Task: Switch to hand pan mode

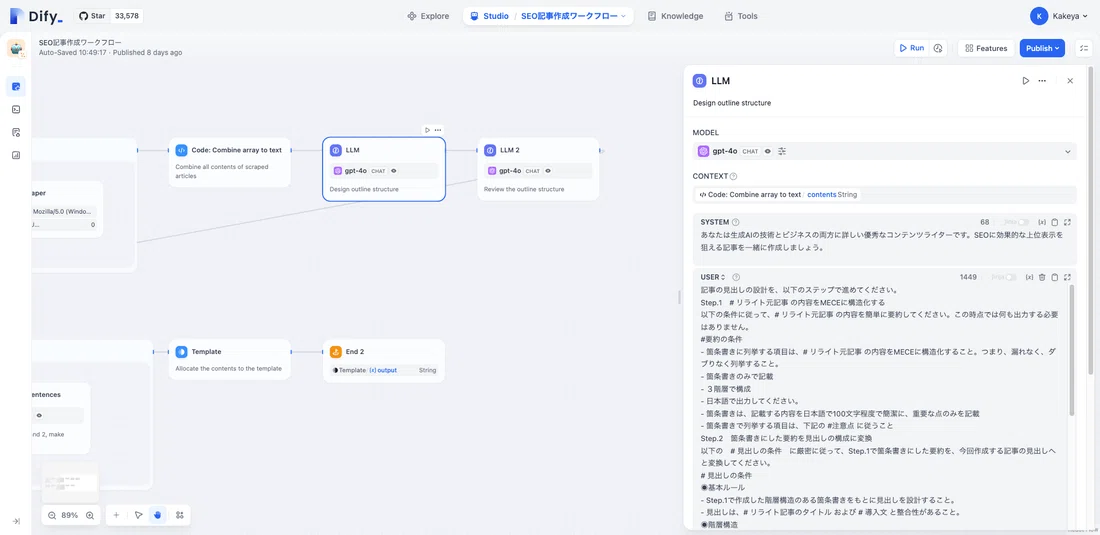Action: (157, 515)
